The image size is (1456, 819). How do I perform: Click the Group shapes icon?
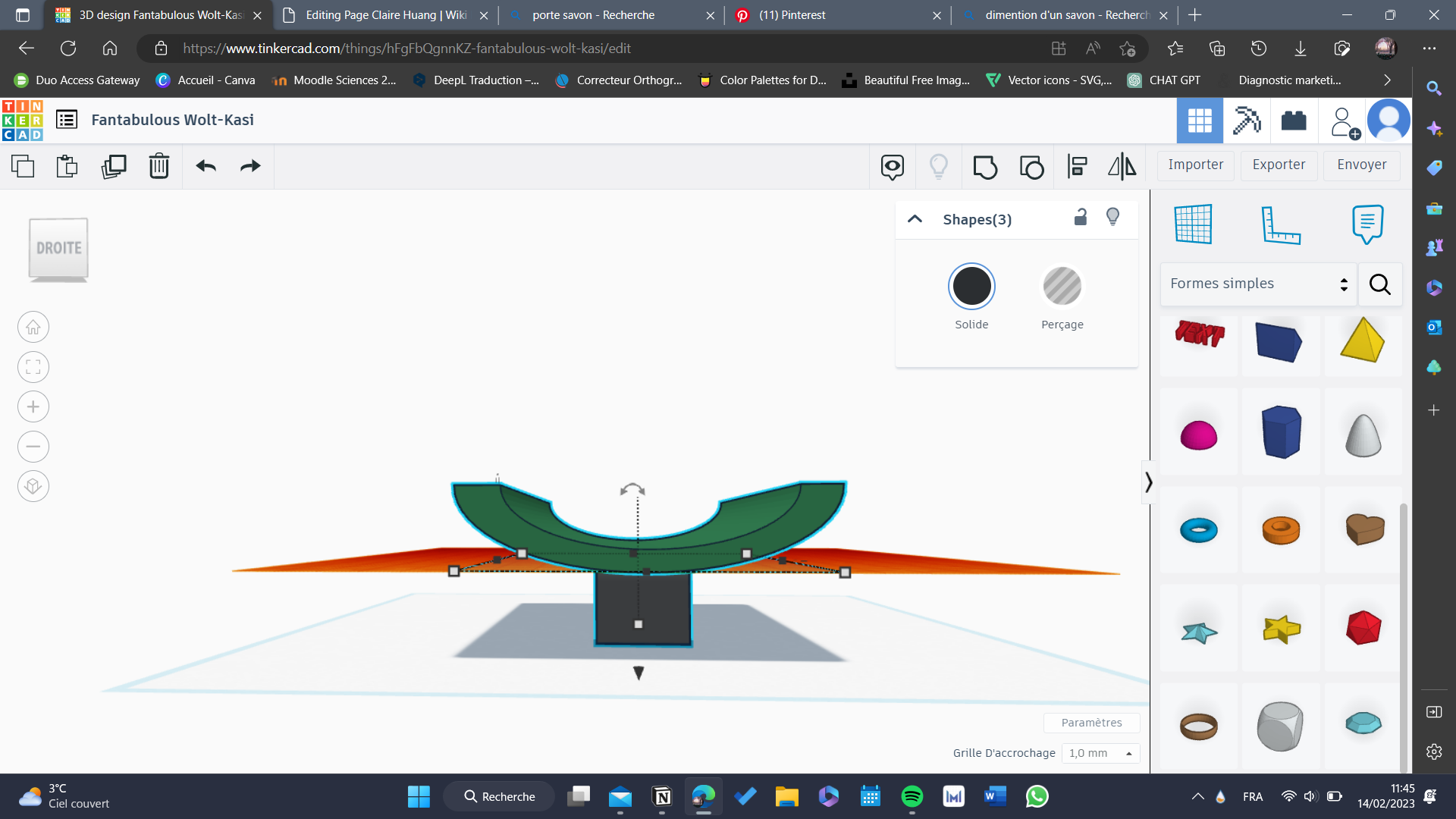(x=985, y=166)
